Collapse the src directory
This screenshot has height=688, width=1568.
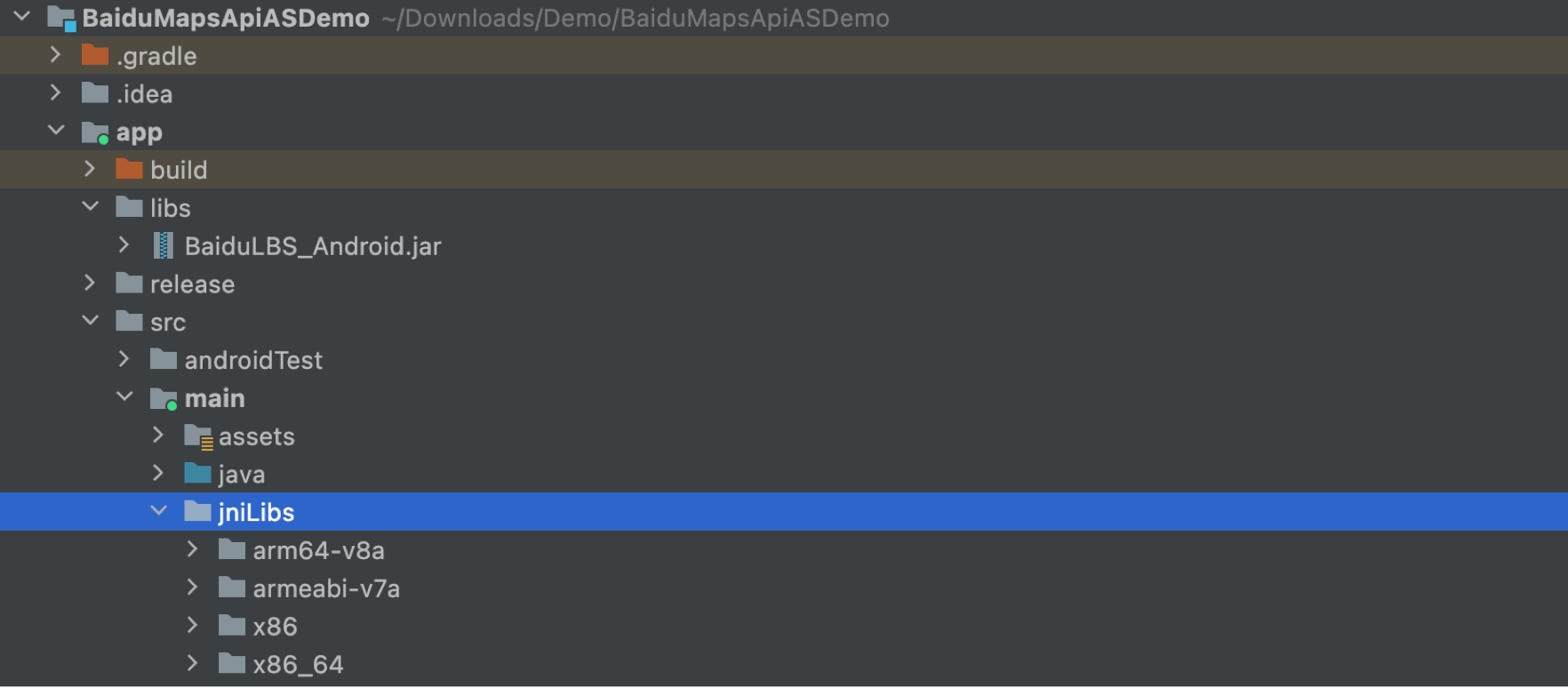point(90,321)
